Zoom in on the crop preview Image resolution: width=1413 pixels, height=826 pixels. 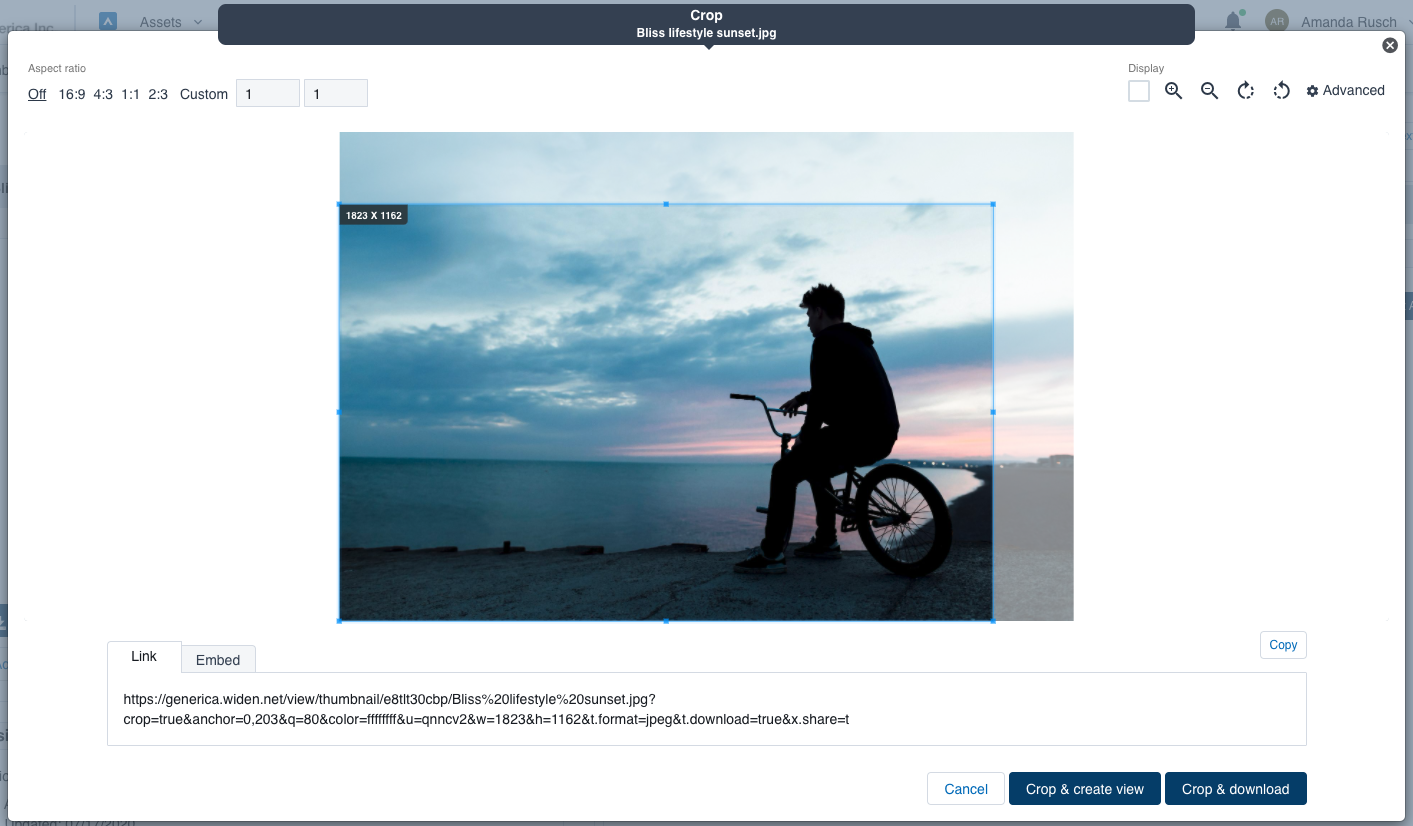[1172, 90]
